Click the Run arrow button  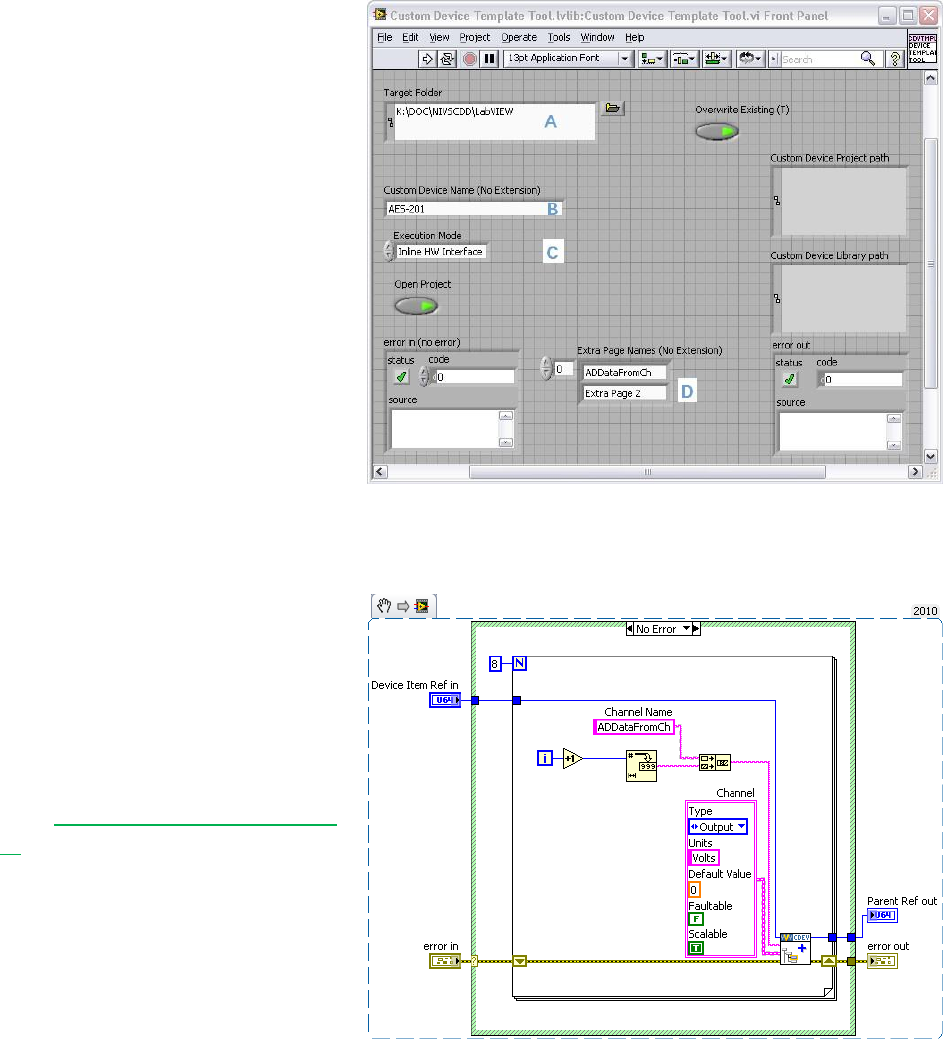tap(427, 59)
